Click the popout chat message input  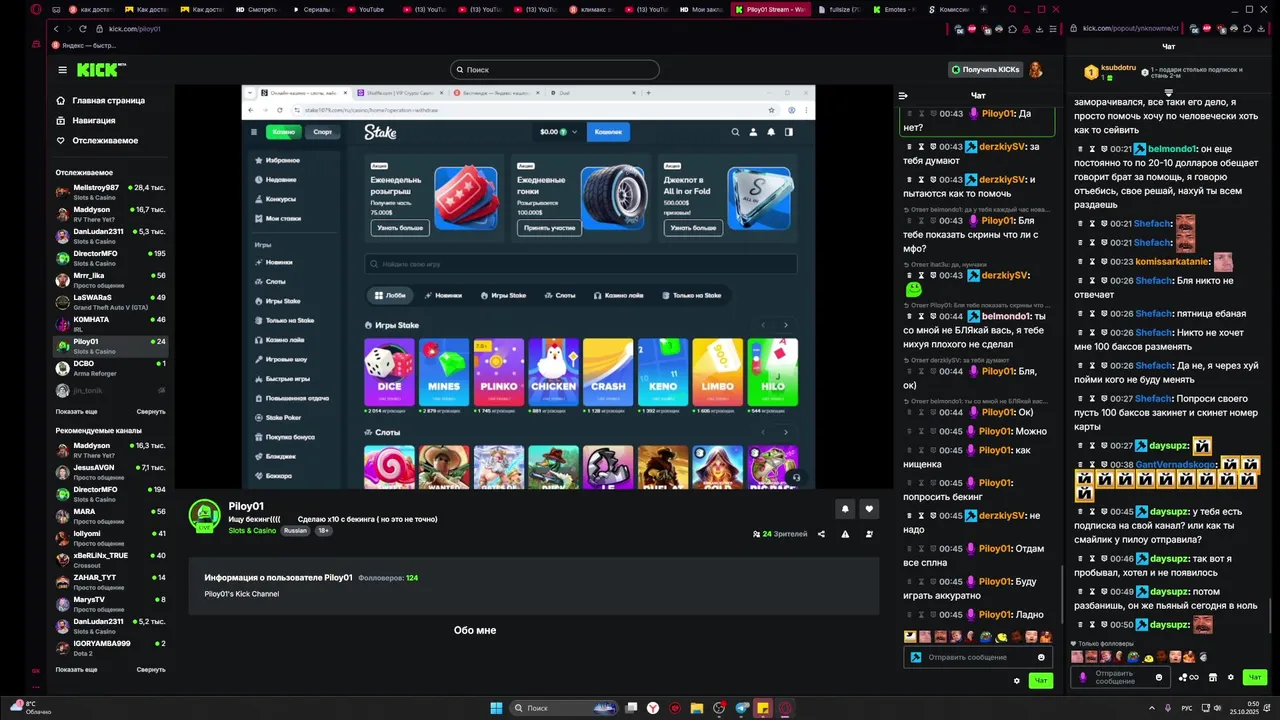[1119, 677]
